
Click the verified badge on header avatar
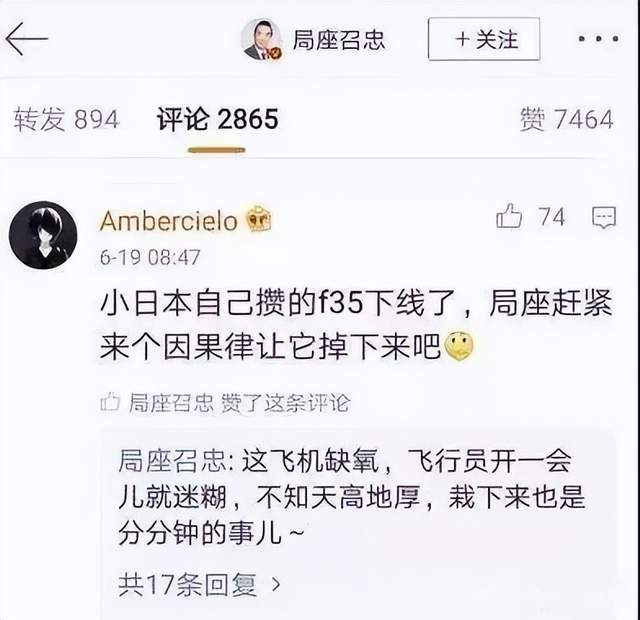coord(276,53)
